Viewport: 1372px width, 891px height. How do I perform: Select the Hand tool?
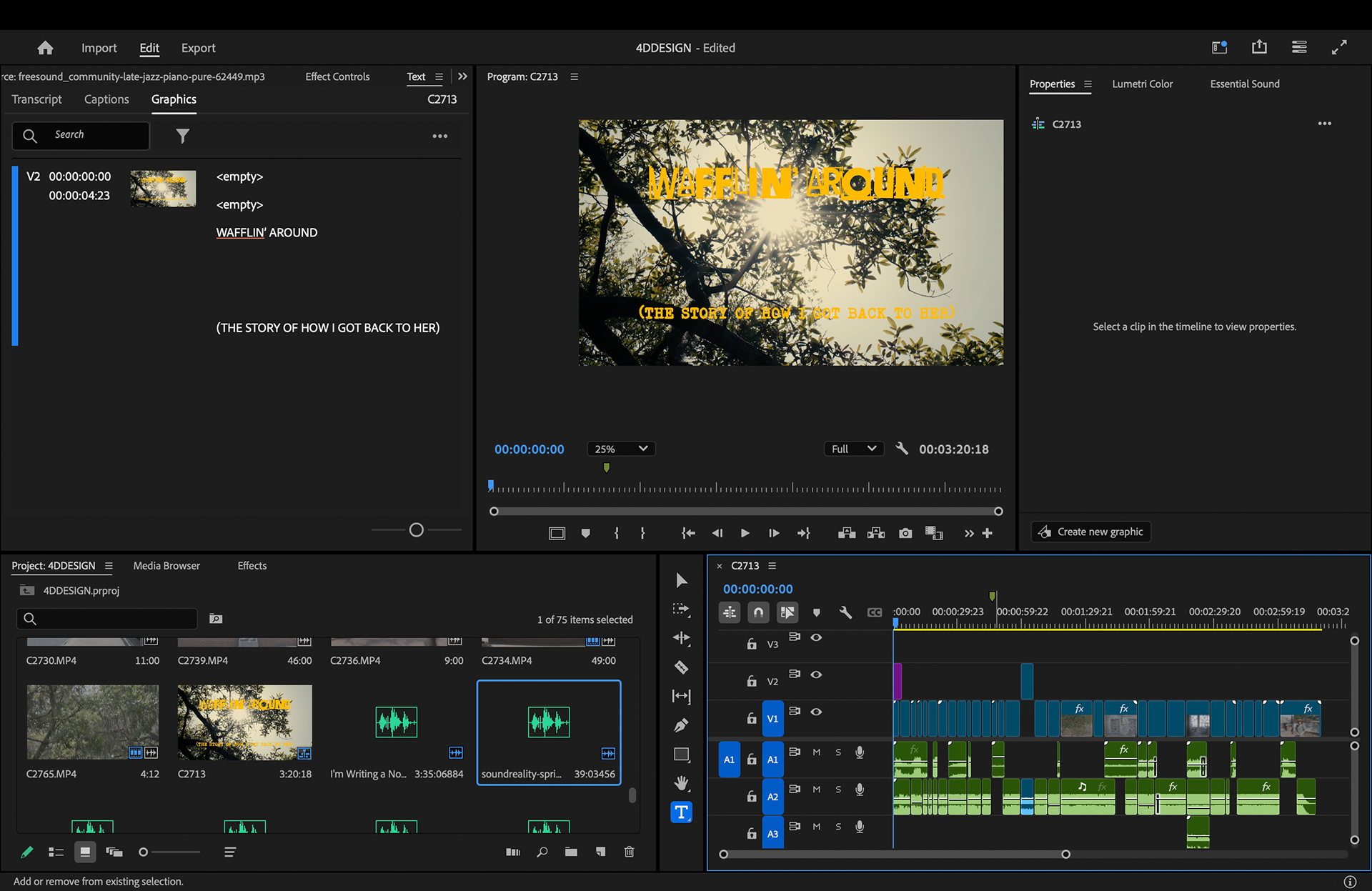pyautogui.click(x=681, y=783)
